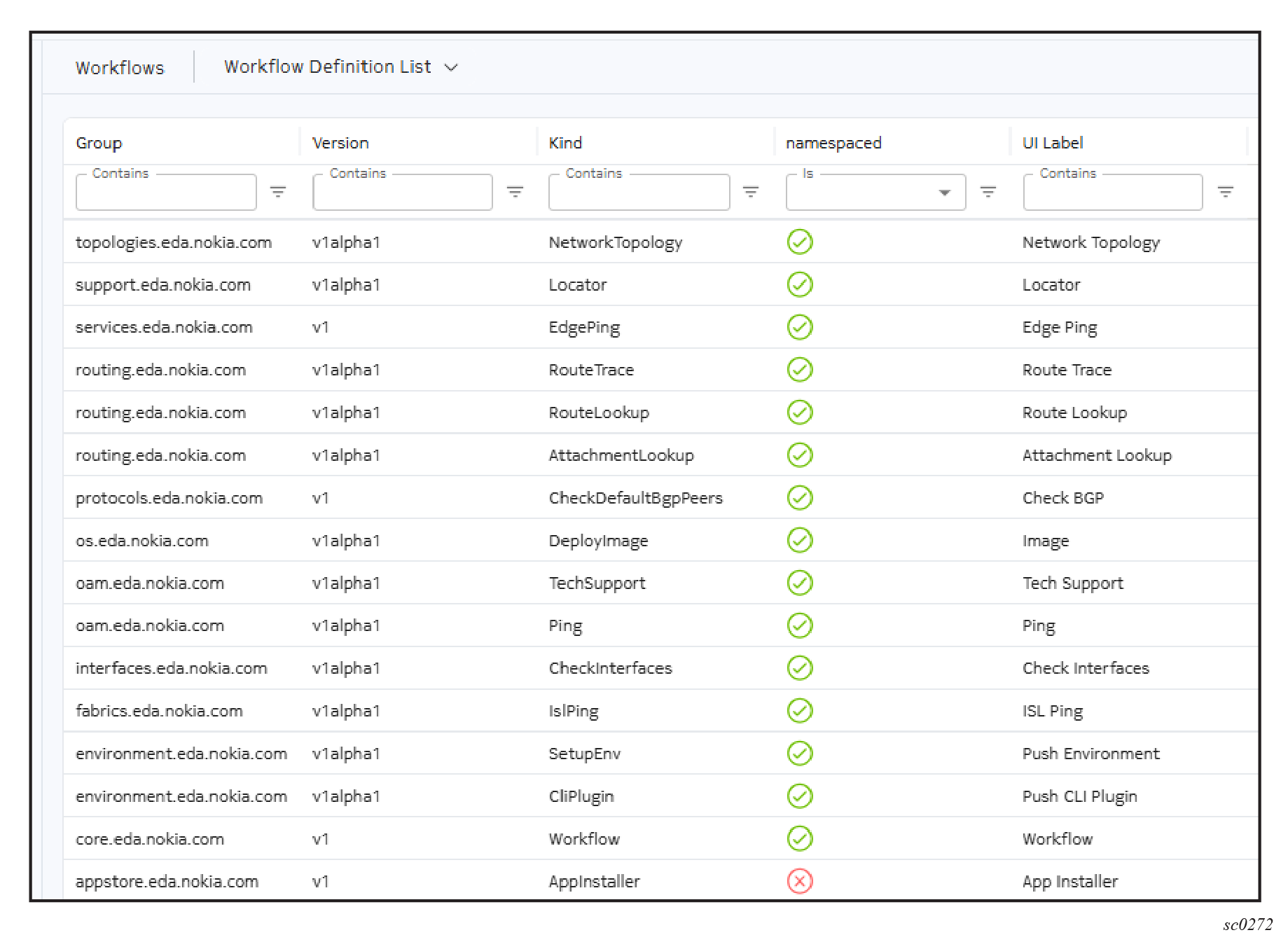This screenshot has width=1288, height=942.
Task: Sort by the Group column header
Action: point(99,143)
